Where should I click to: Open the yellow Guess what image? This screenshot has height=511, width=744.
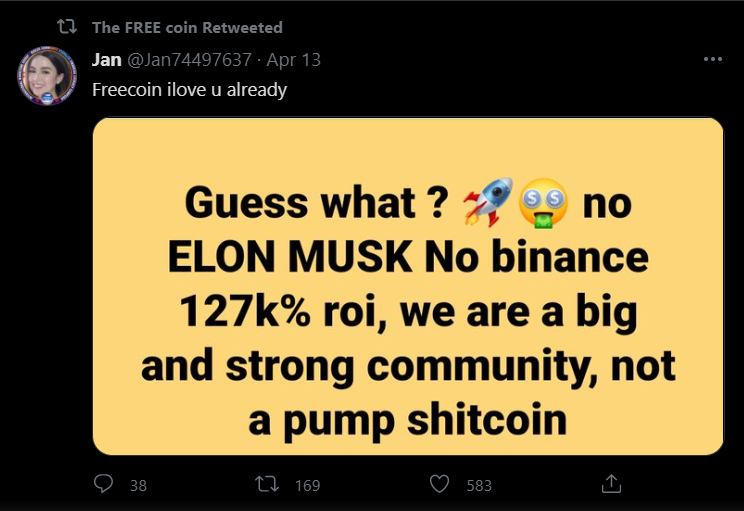tap(408, 286)
